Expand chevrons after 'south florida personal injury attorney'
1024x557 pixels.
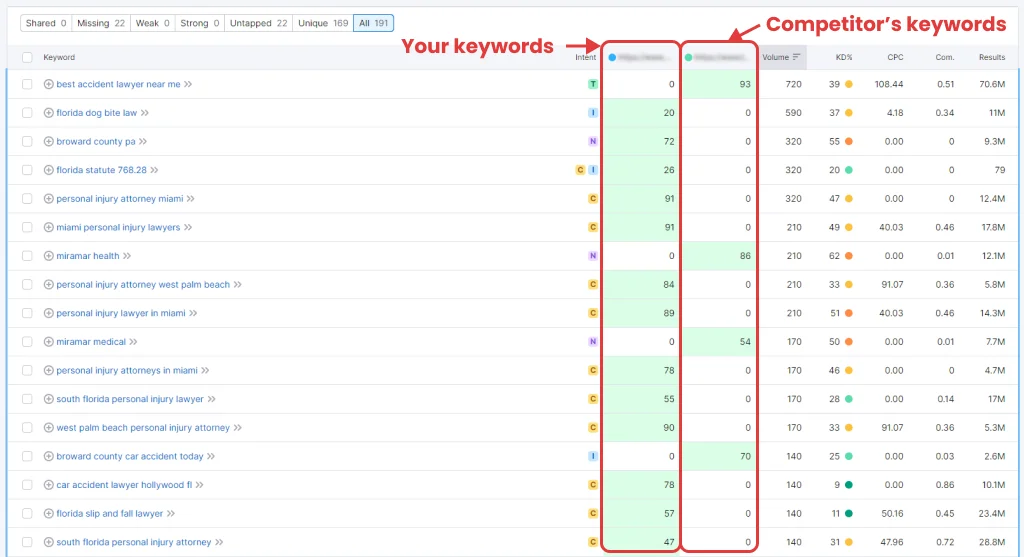pyautogui.click(x=219, y=542)
